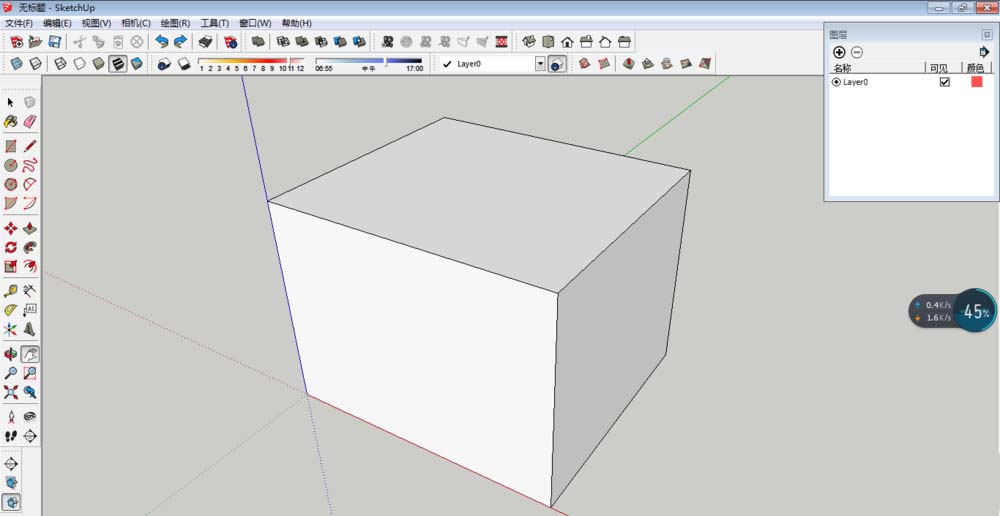Activate the Move tool with four red arrows

(x=11, y=228)
